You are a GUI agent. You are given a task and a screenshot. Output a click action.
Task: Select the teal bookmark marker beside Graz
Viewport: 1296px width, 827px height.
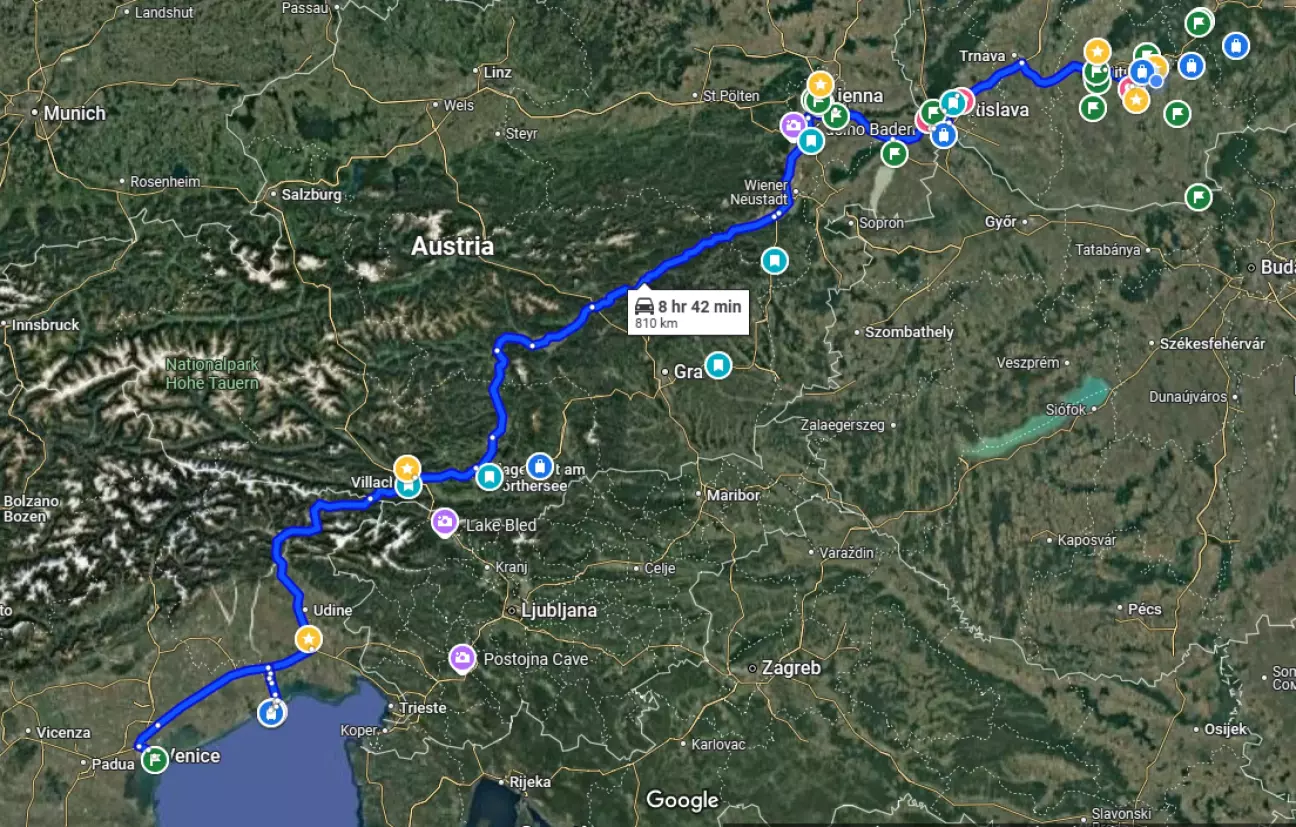(x=717, y=365)
